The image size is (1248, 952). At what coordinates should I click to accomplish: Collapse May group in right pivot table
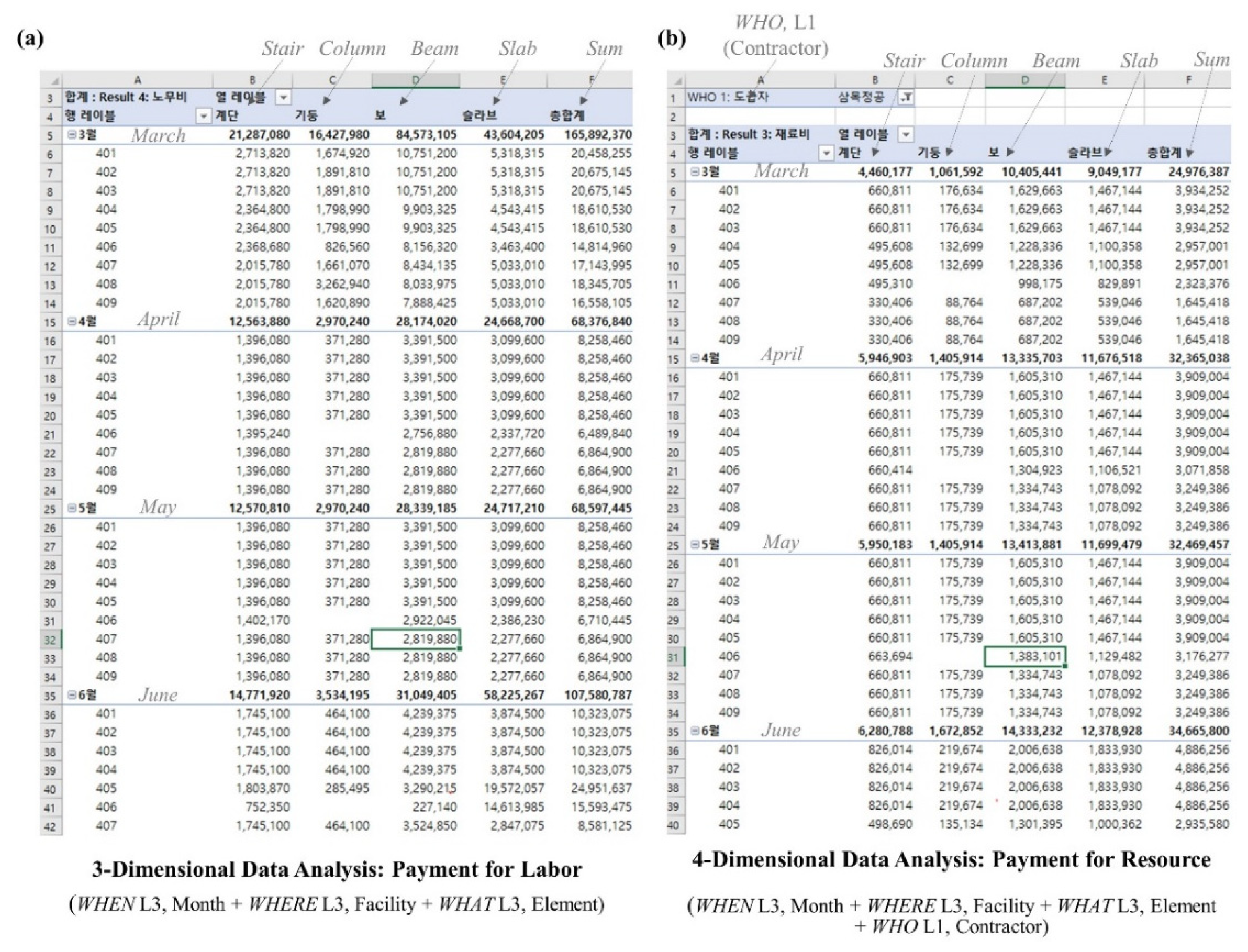[695, 545]
